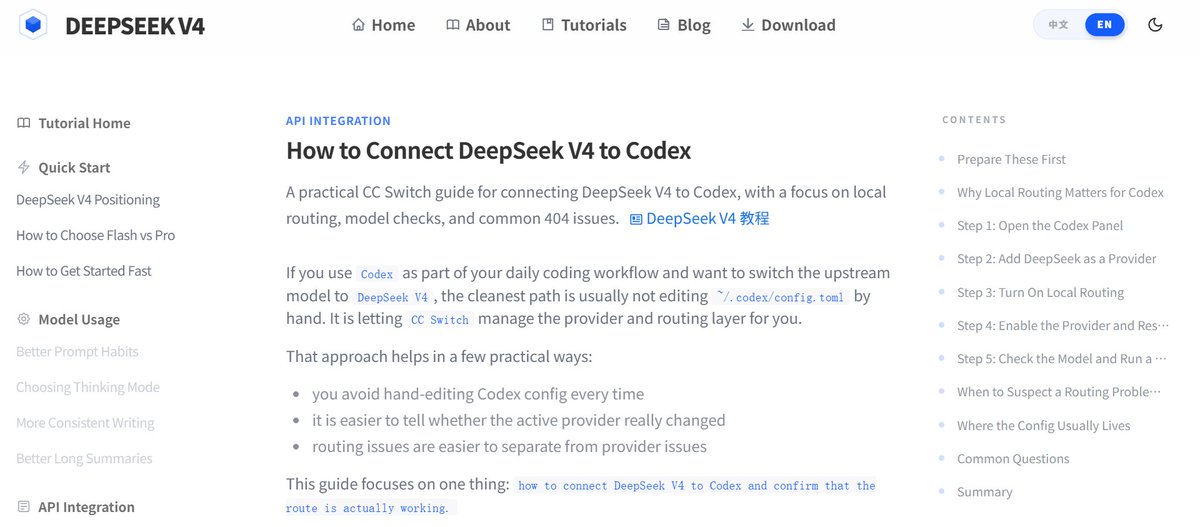Open Better Long Summaries tutorial
This screenshot has width=1200, height=527.
click(x=84, y=458)
